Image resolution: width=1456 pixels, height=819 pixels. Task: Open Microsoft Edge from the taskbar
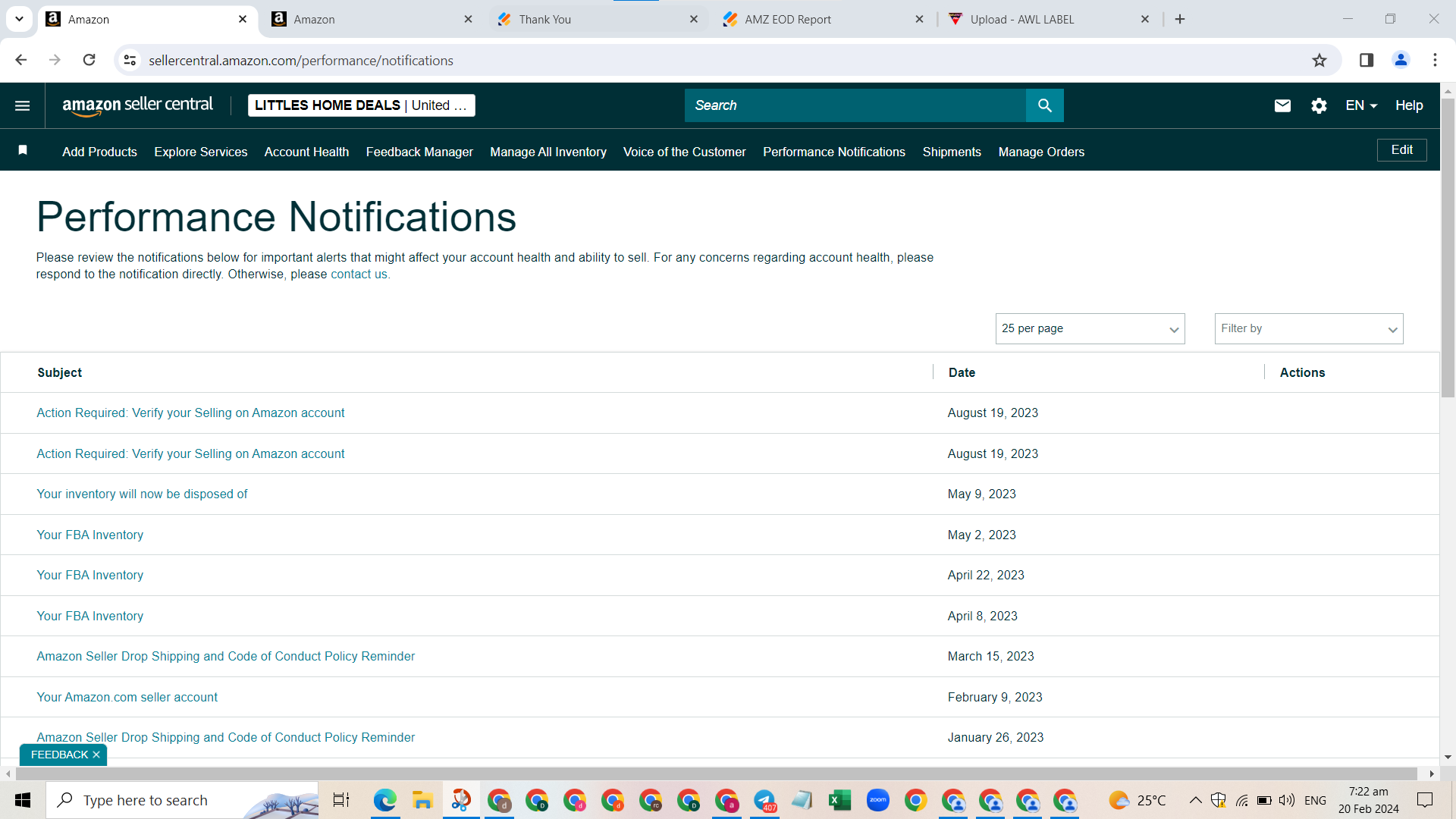click(384, 801)
